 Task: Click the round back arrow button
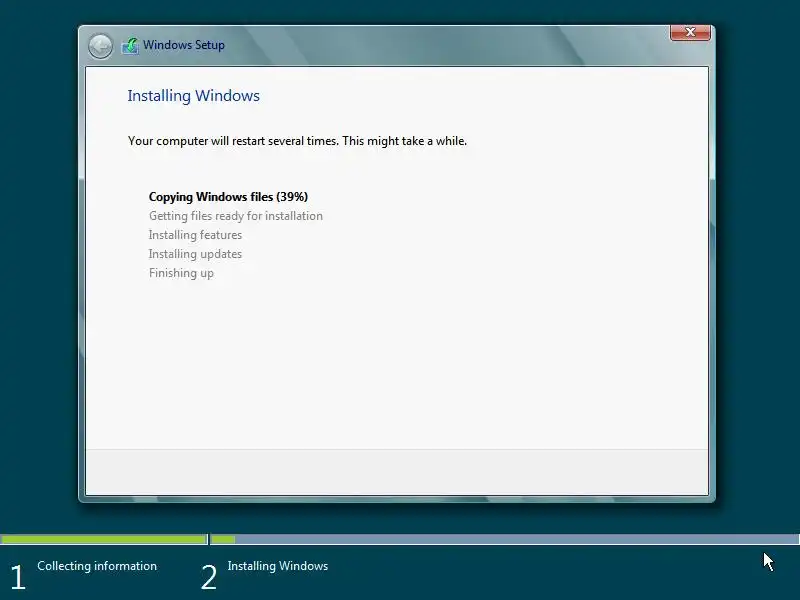click(100, 46)
